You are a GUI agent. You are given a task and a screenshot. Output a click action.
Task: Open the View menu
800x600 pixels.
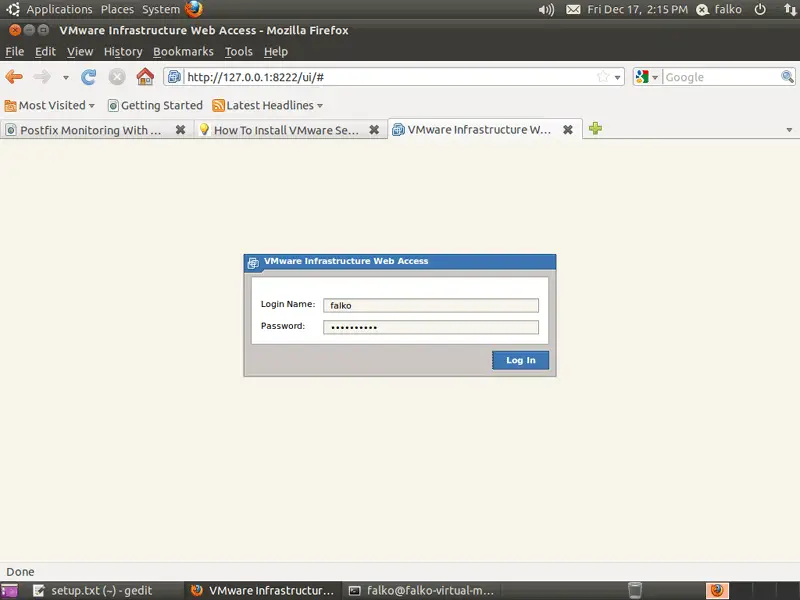pyautogui.click(x=80, y=52)
